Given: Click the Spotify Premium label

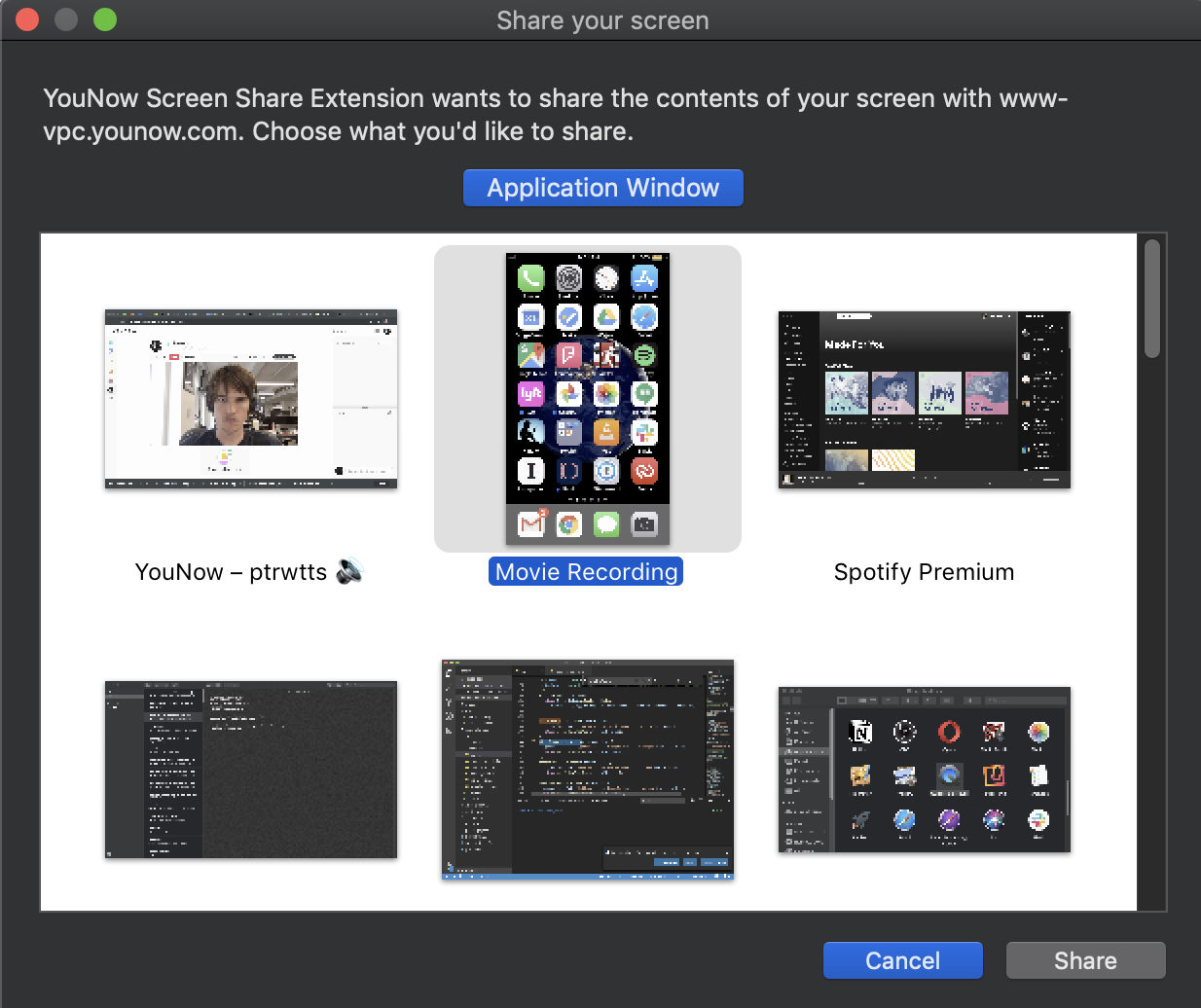Looking at the screenshot, I should pyautogui.click(x=924, y=572).
